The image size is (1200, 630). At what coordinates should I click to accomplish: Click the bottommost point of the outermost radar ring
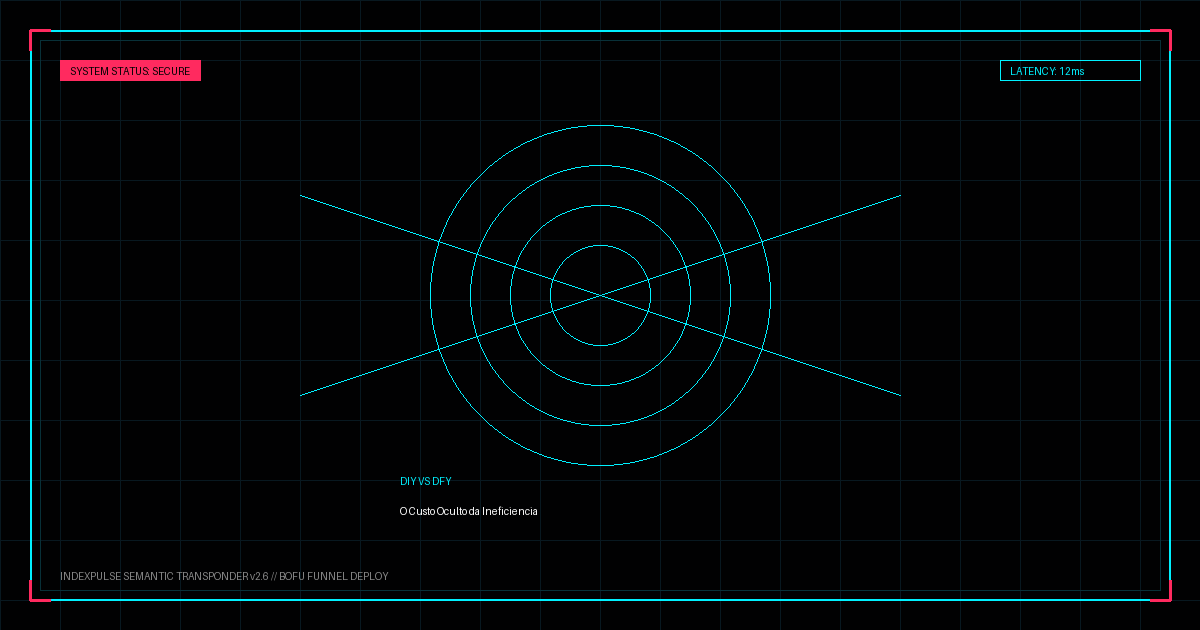pos(600,465)
